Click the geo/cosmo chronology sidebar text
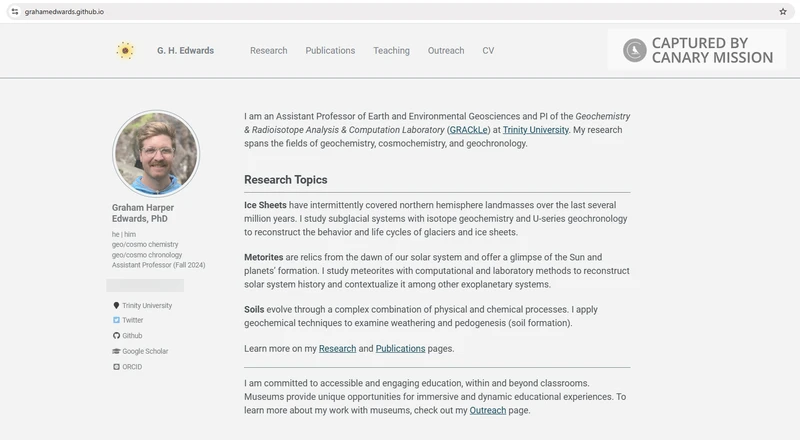The image size is (800, 440). coord(147,255)
